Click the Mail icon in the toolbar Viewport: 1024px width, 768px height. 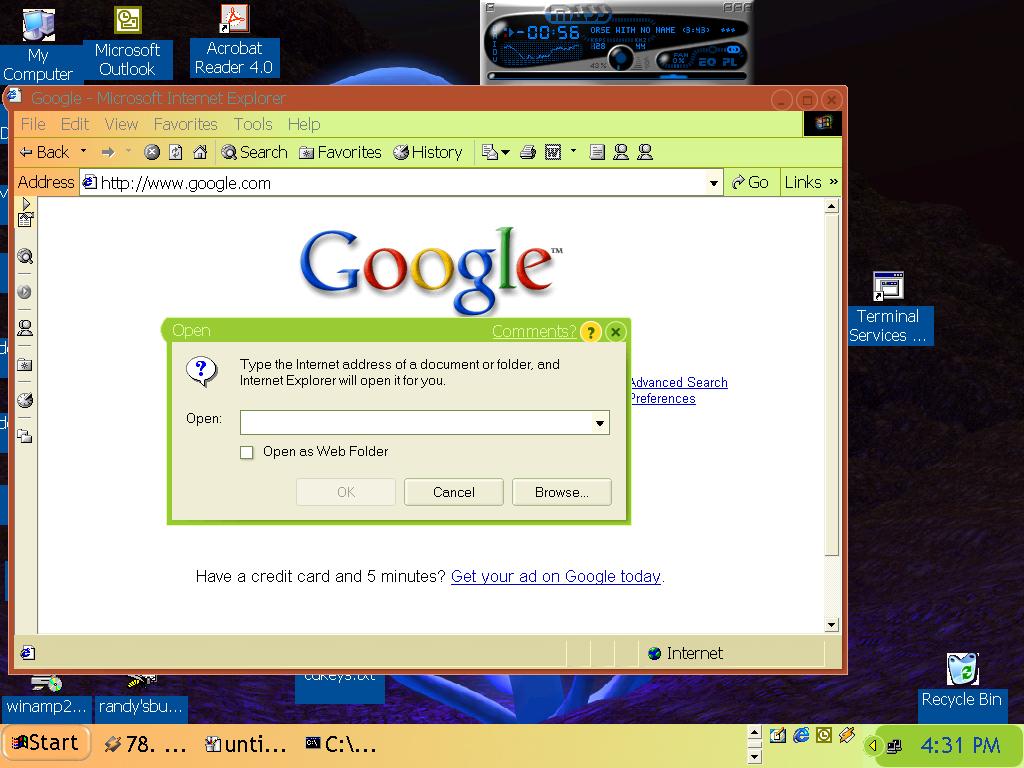[489, 153]
